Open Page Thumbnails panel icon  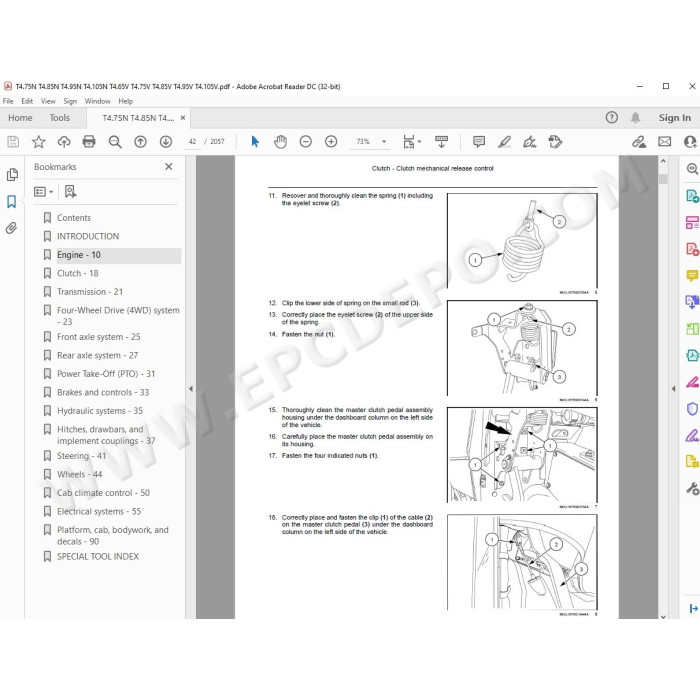(x=12, y=175)
